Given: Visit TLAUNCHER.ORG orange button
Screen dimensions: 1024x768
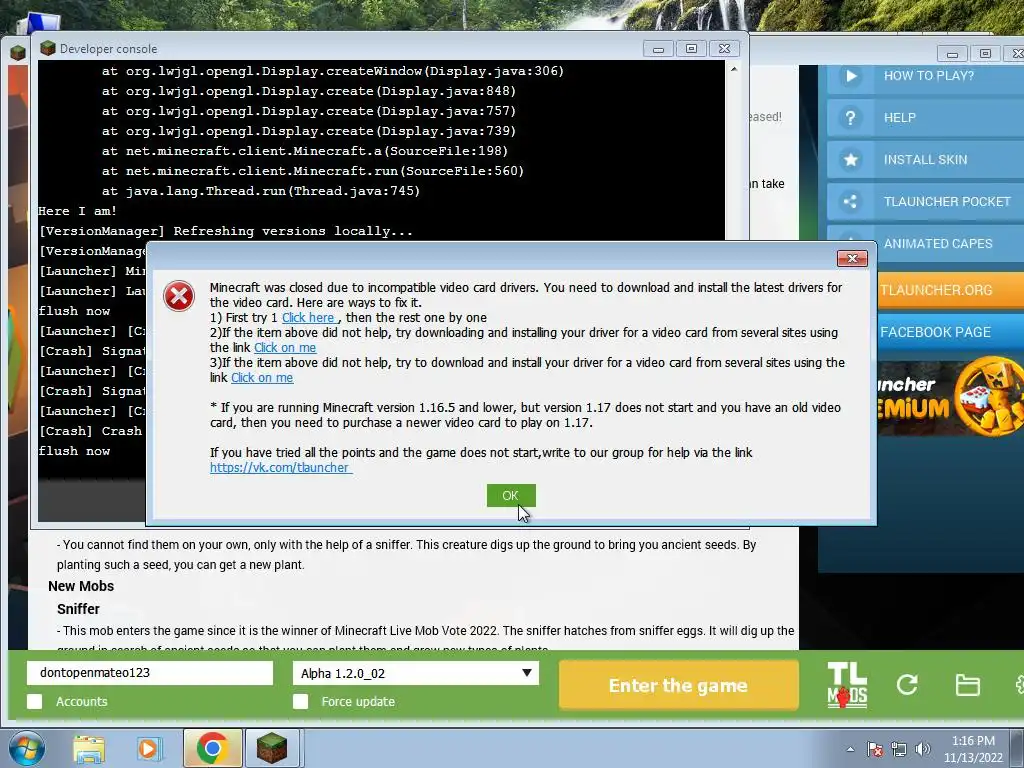Looking at the screenshot, I should (x=951, y=290).
